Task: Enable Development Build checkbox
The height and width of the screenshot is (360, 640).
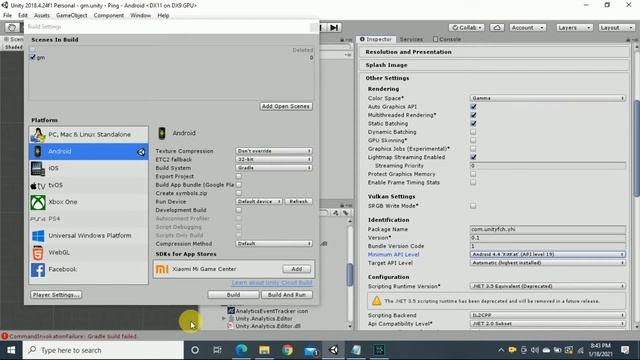Action: click(238, 210)
